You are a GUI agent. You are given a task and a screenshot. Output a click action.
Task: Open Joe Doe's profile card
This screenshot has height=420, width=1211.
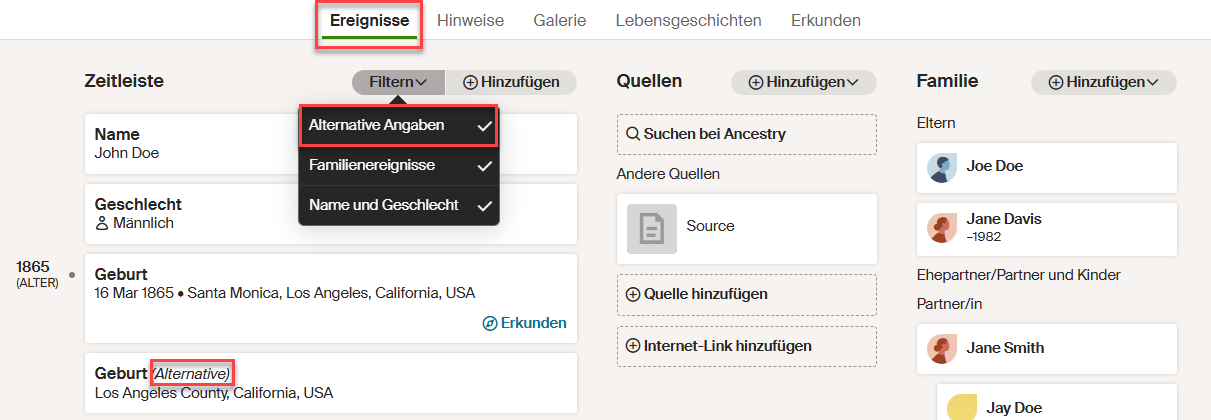click(x=1046, y=168)
